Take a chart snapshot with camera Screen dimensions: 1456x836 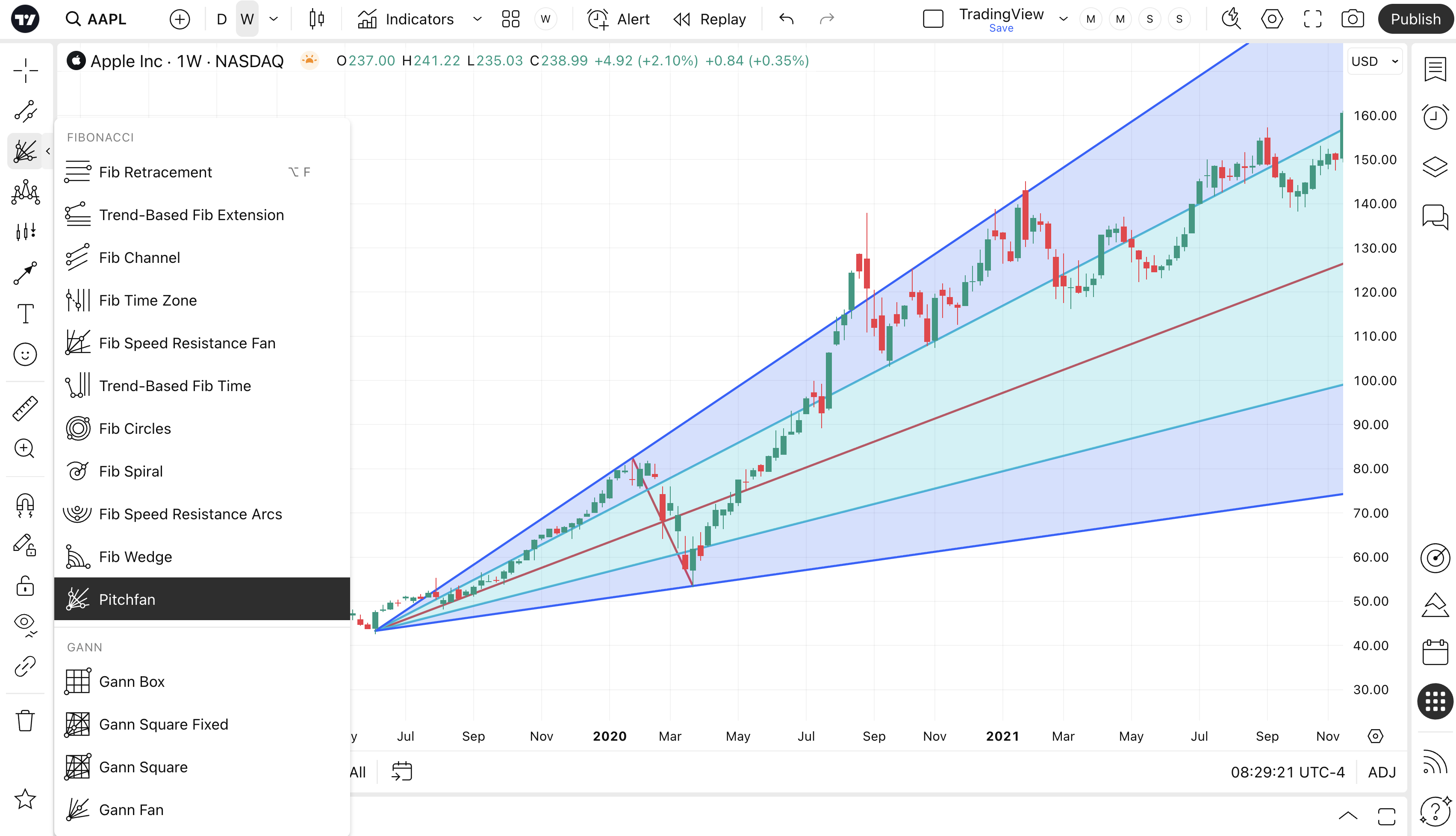click(x=1353, y=19)
